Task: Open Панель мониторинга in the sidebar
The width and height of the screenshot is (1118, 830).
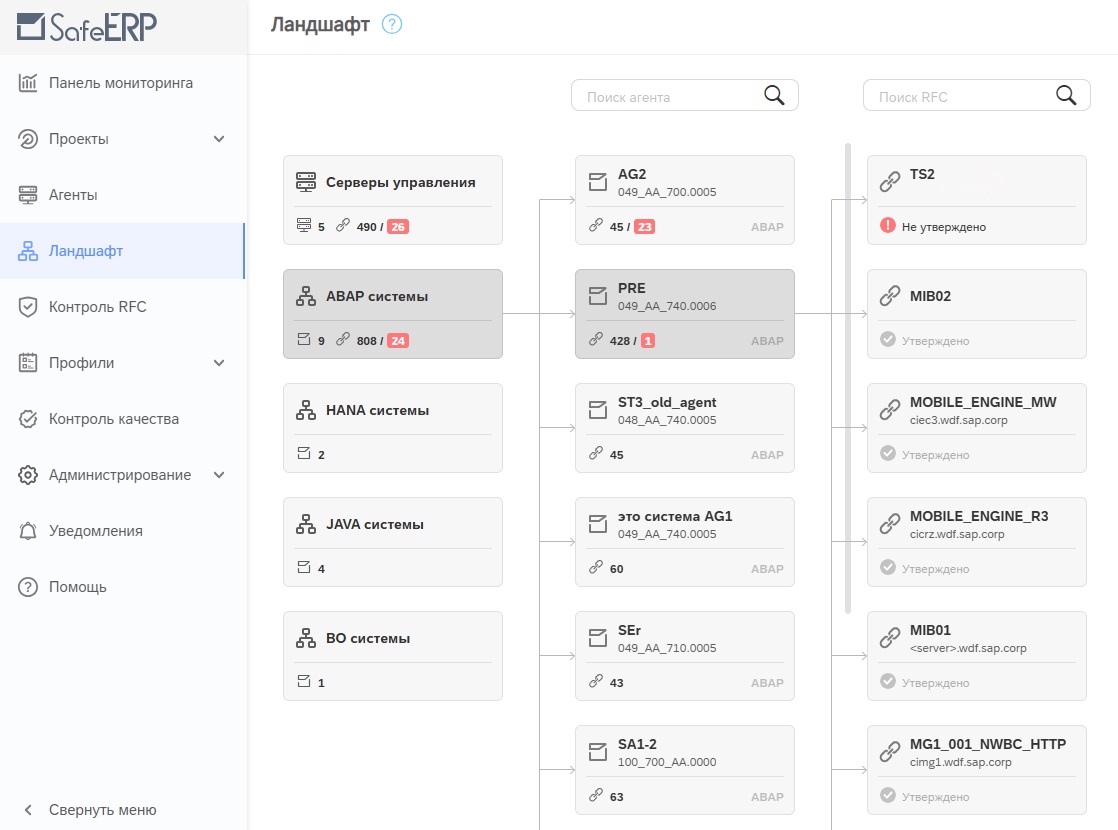Action: coord(120,83)
